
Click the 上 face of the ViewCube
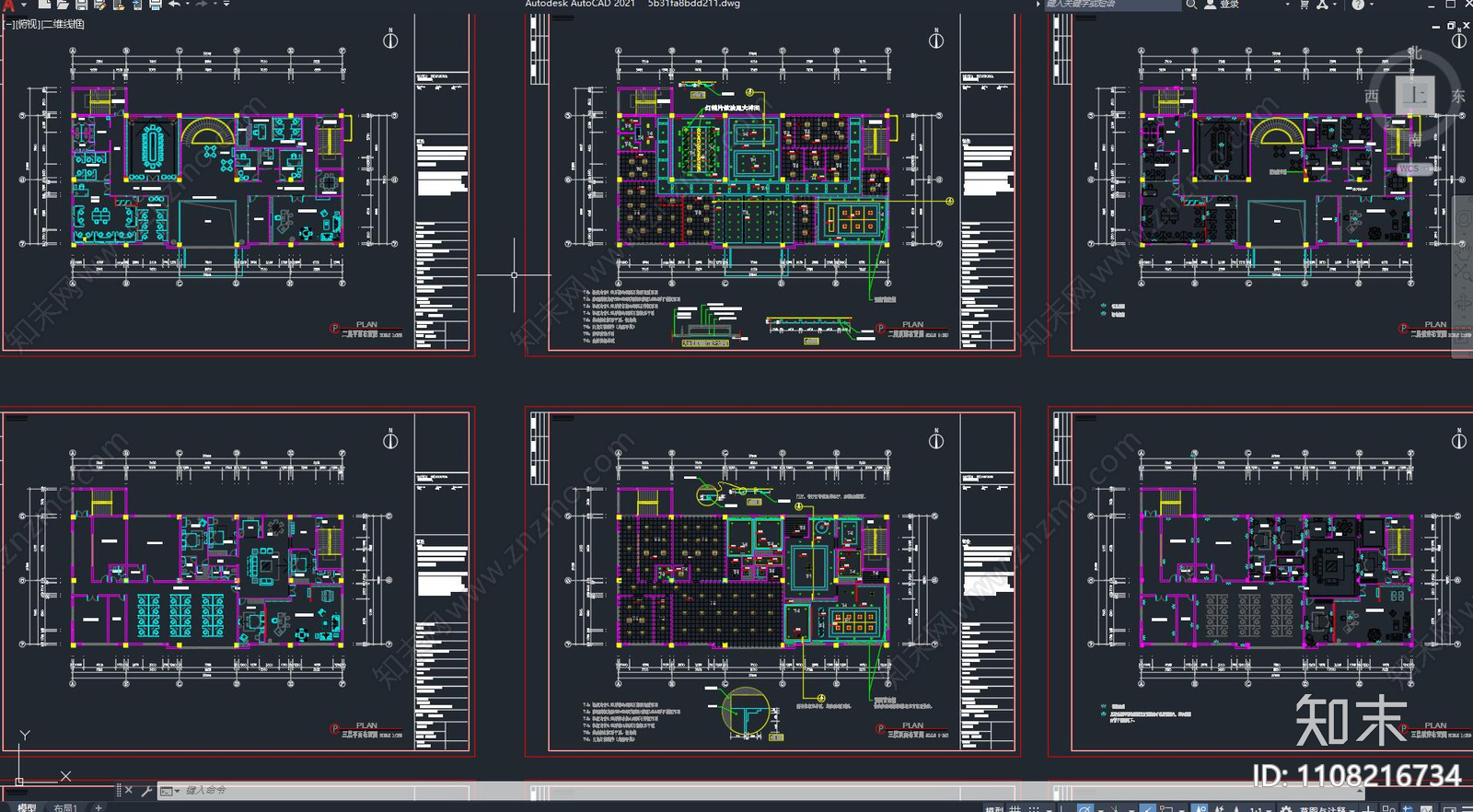click(1414, 95)
